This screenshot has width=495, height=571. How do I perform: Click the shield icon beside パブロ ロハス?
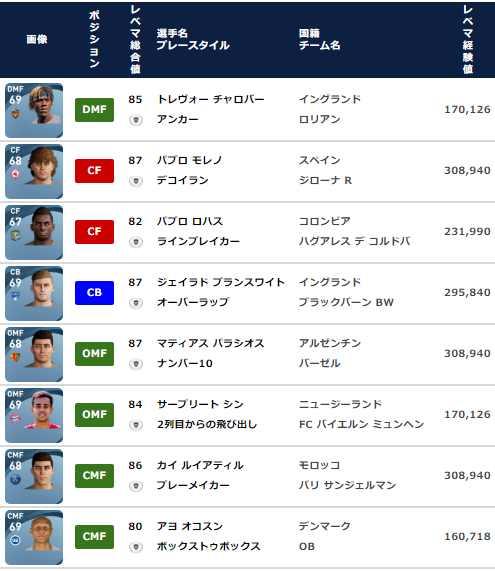(x=135, y=242)
